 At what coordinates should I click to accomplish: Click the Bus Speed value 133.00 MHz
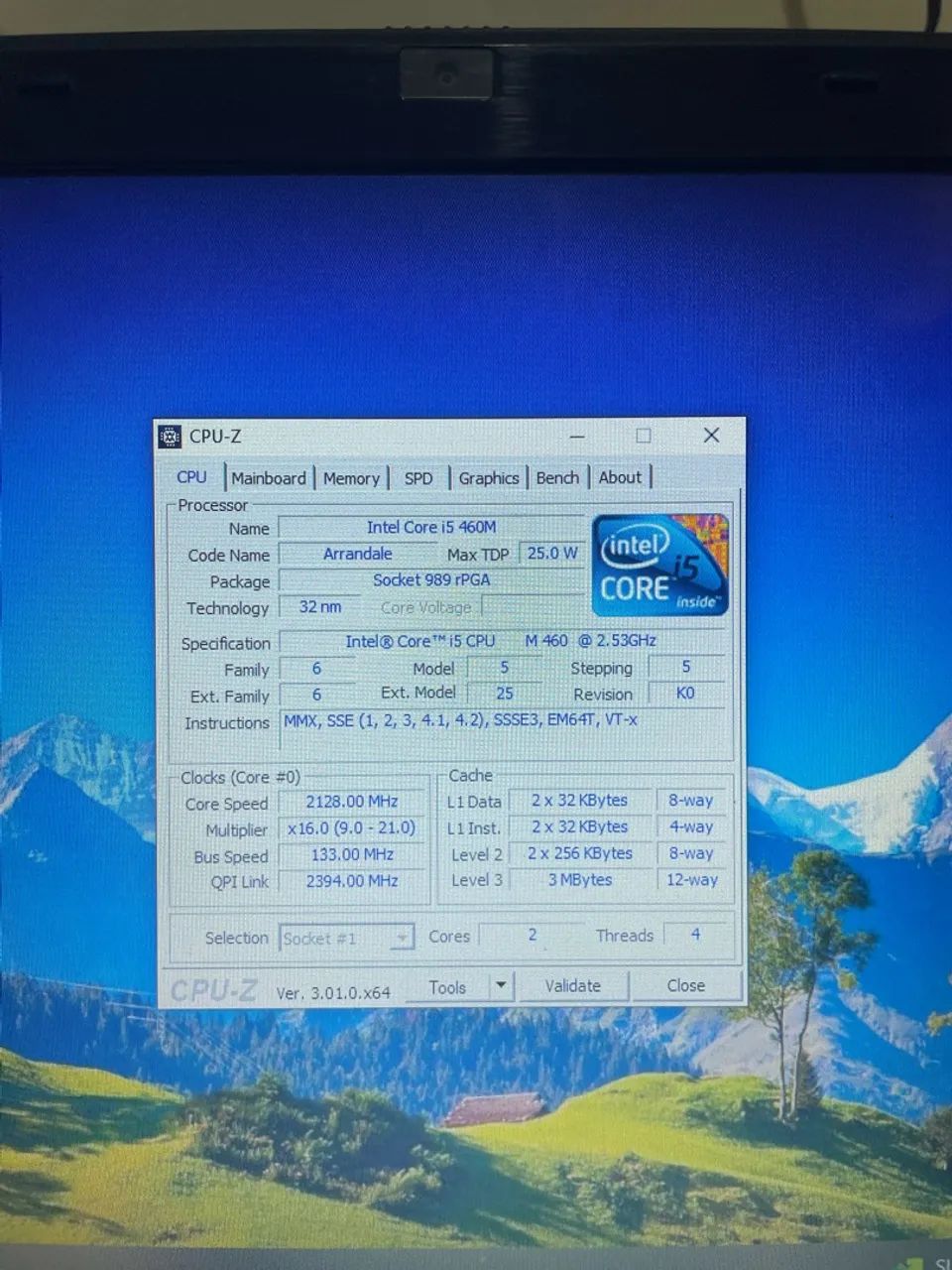352,854
